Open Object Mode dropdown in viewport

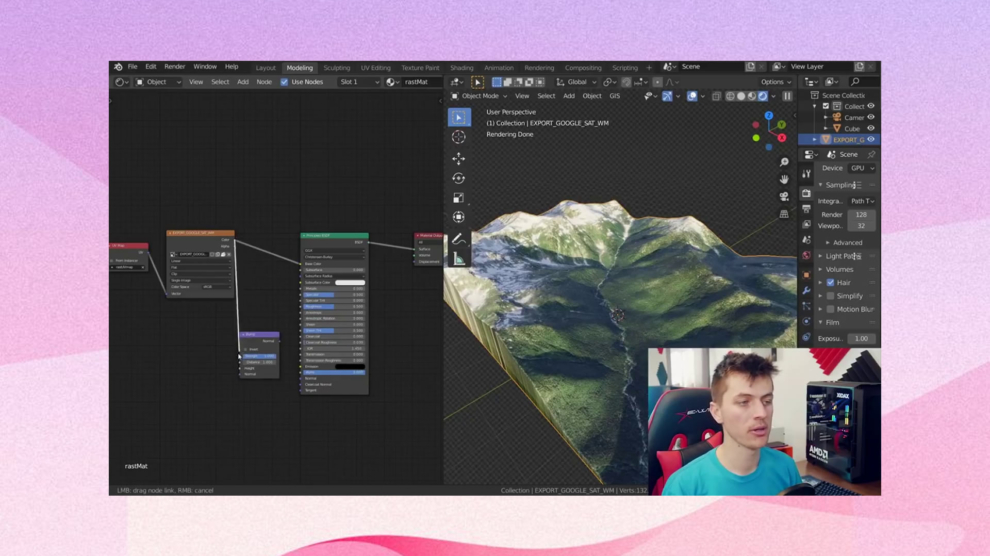coord(479,97)
